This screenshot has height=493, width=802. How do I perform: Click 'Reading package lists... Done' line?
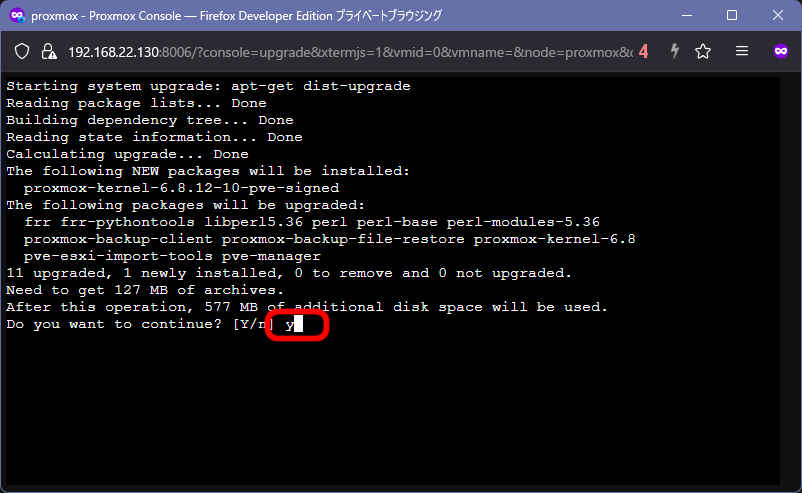coord(136,103)
